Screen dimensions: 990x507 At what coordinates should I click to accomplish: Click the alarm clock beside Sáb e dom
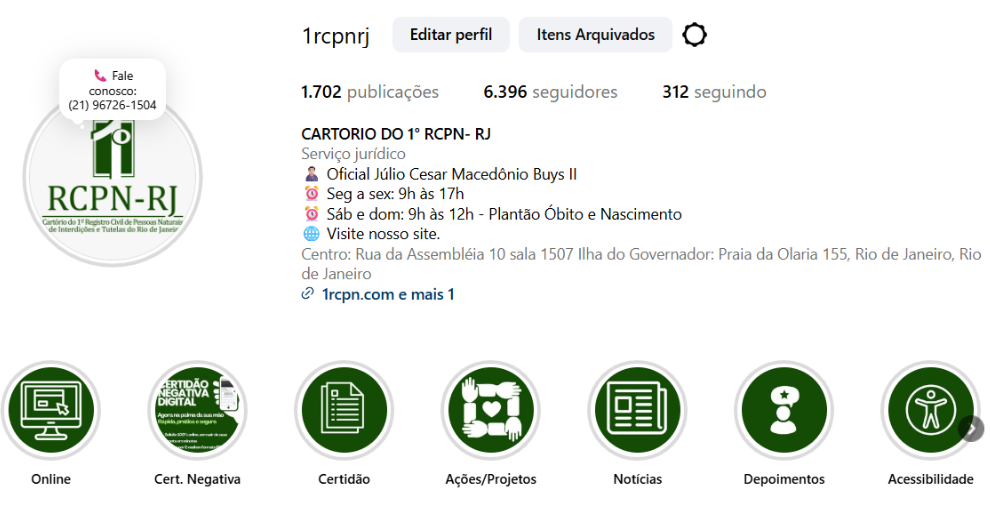(311, 213)
